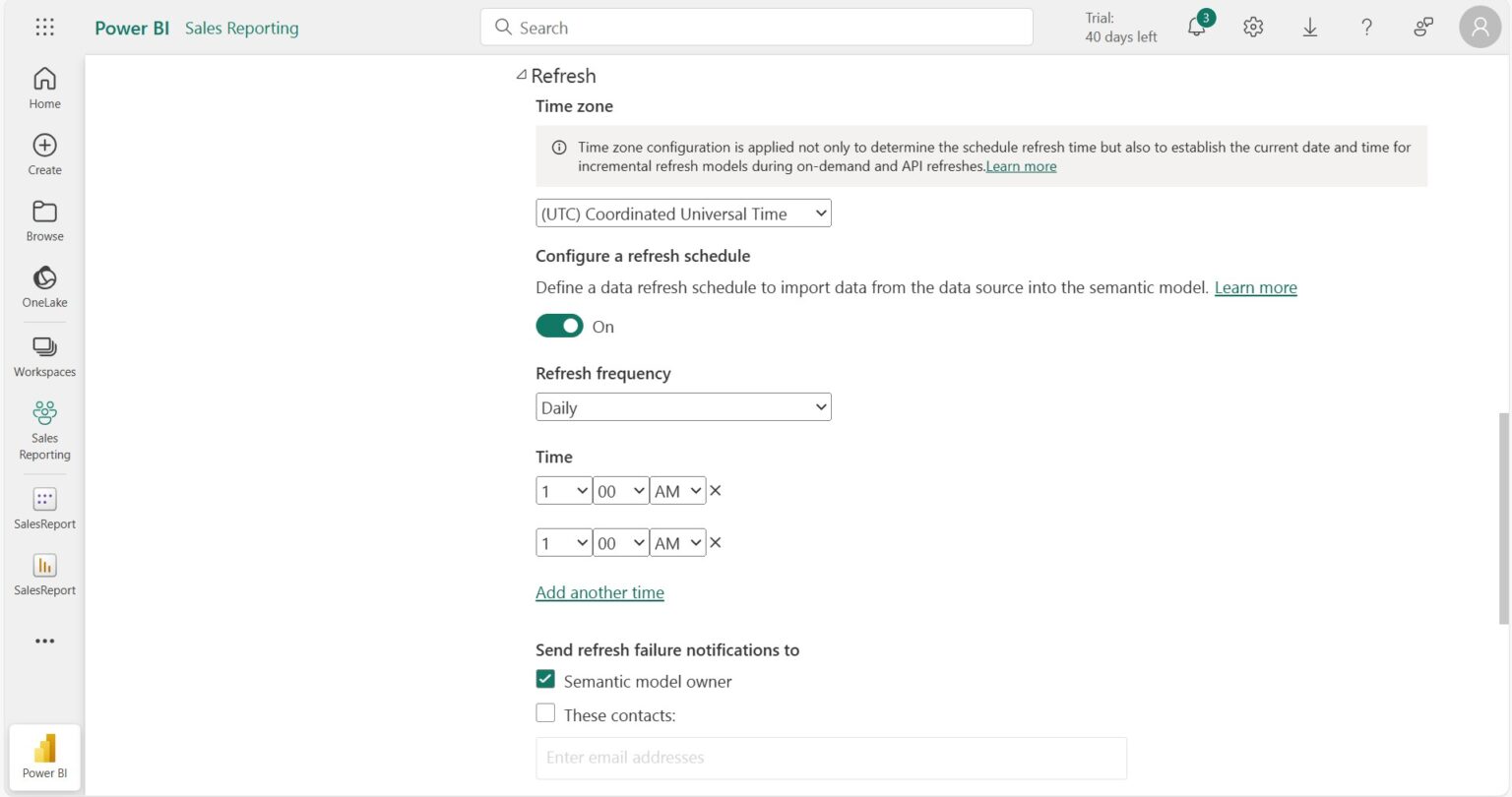Click the download icon in the top bar
1512x797 pixels.
point(1309,27)
